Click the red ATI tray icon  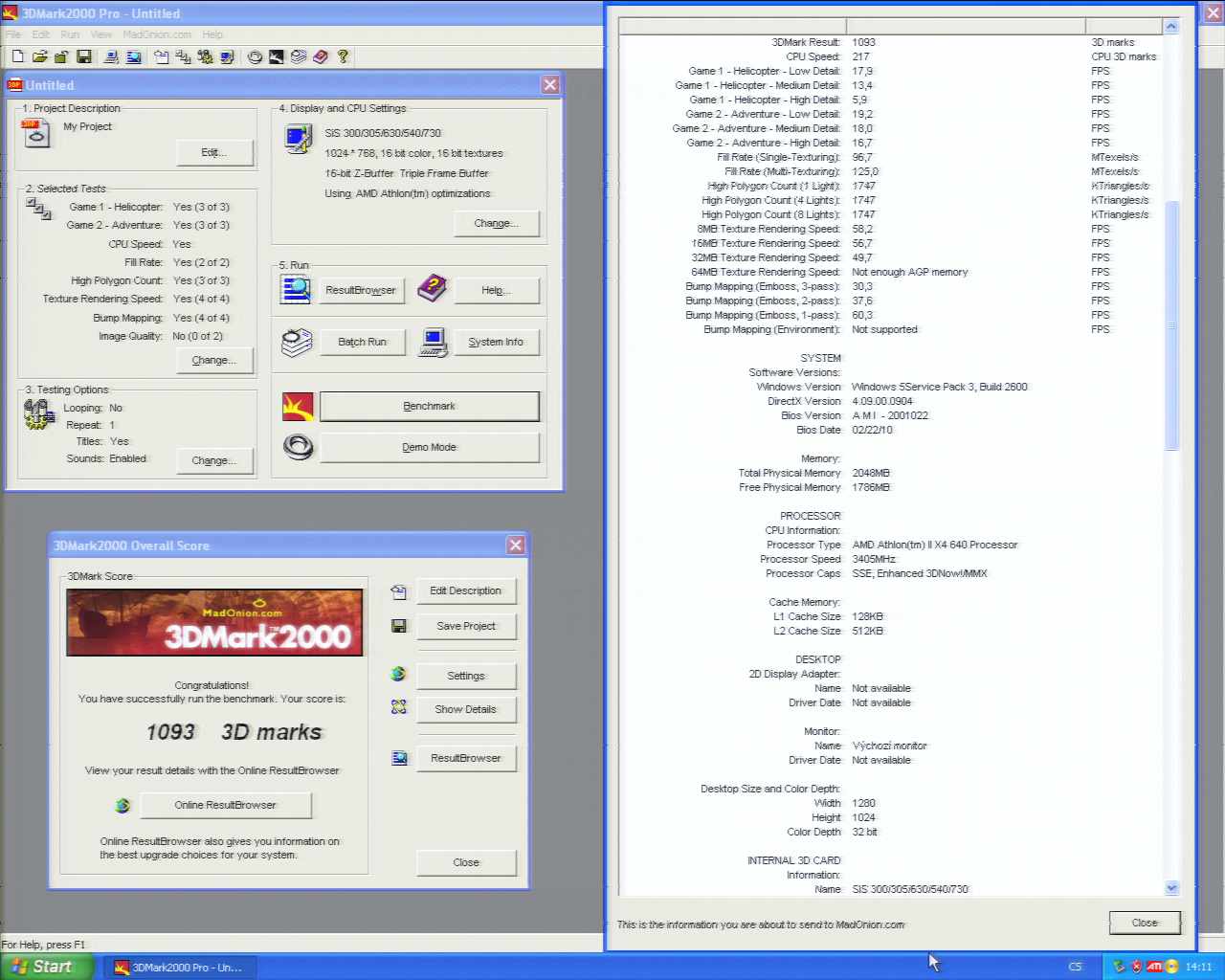pos(1154,967)
